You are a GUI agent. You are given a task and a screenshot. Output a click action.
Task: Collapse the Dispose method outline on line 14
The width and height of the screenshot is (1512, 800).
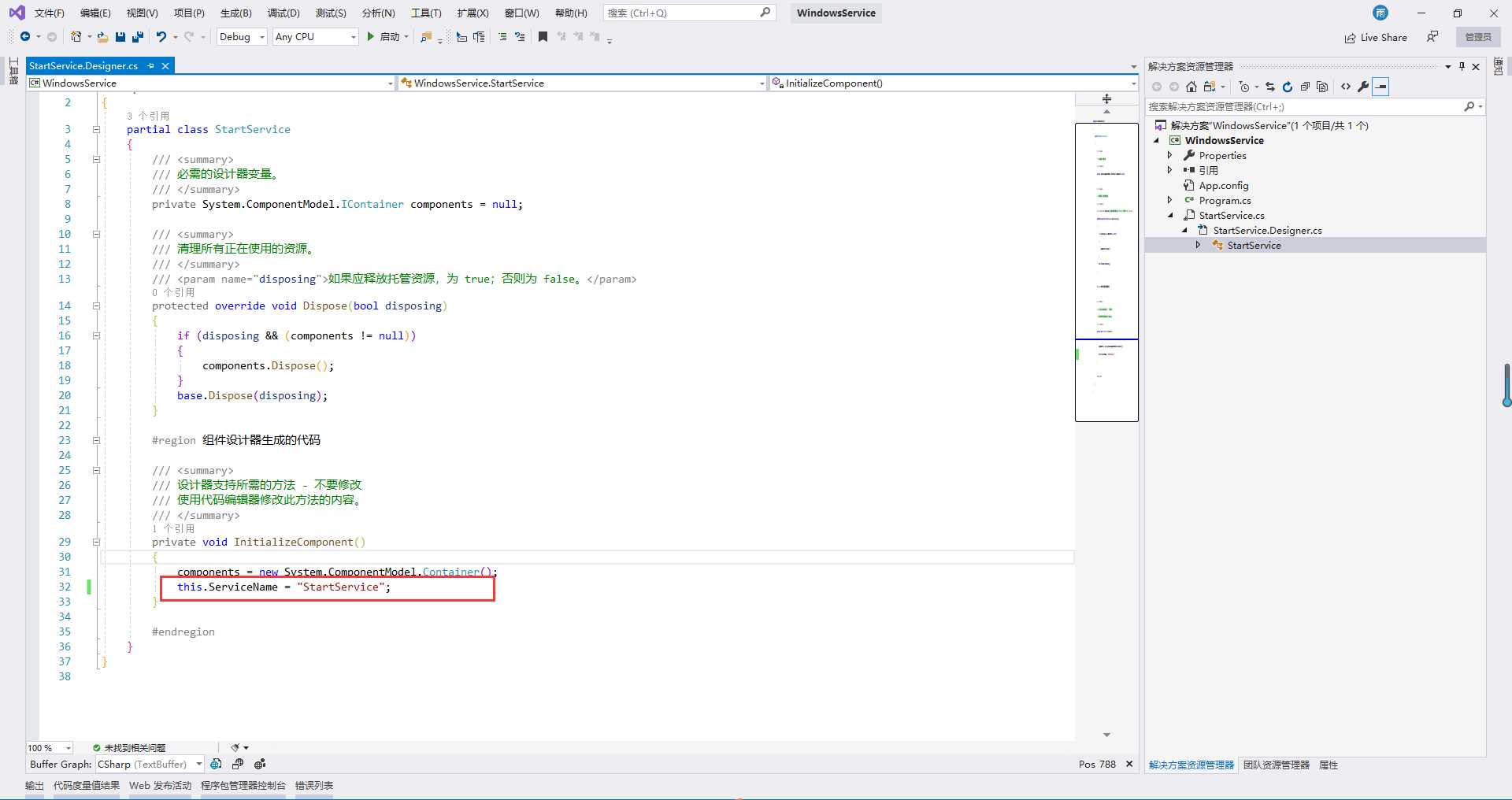click(96, 306)
